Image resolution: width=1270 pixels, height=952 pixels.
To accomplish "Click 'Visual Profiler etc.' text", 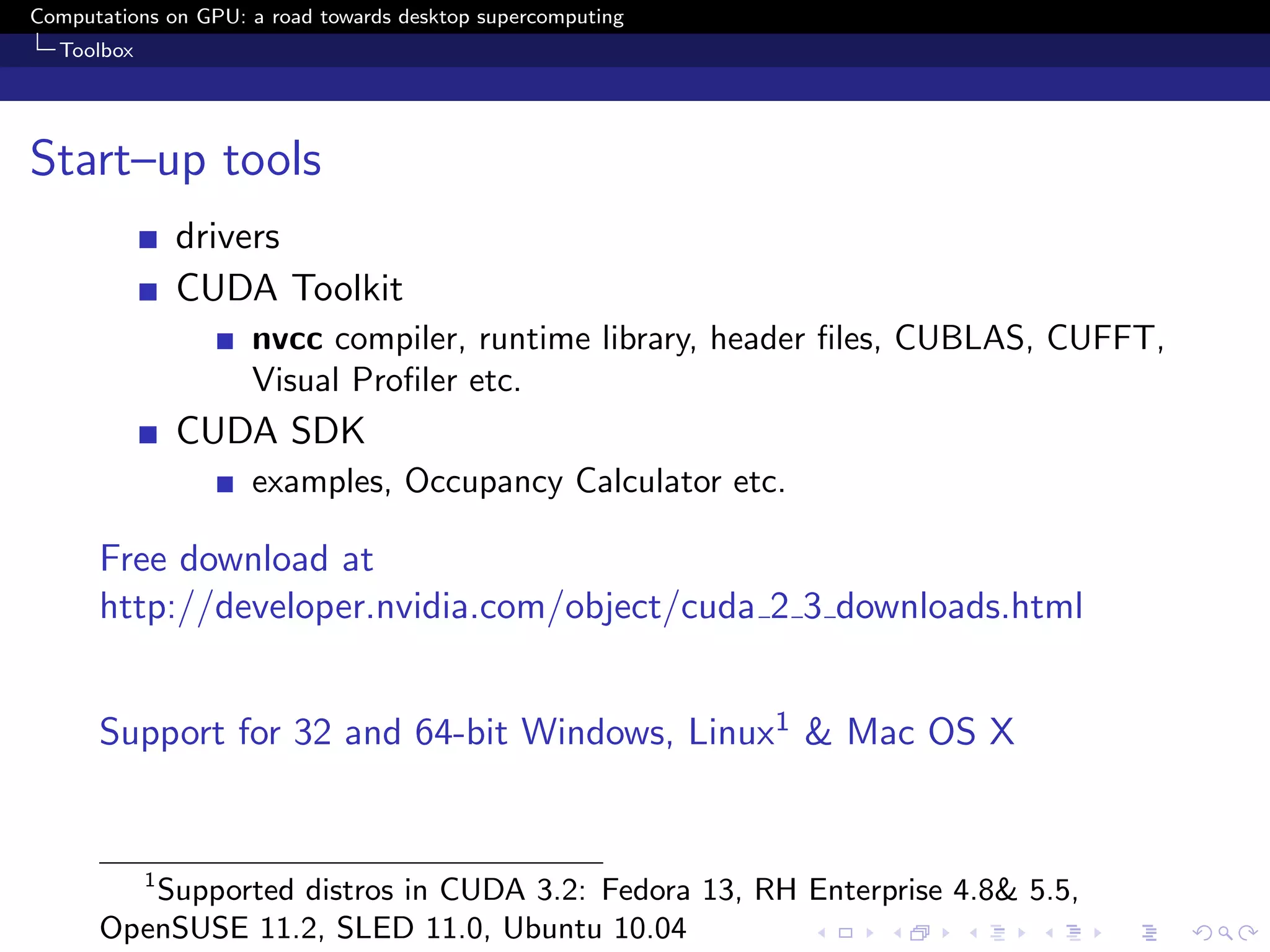I will click(386, 380).
